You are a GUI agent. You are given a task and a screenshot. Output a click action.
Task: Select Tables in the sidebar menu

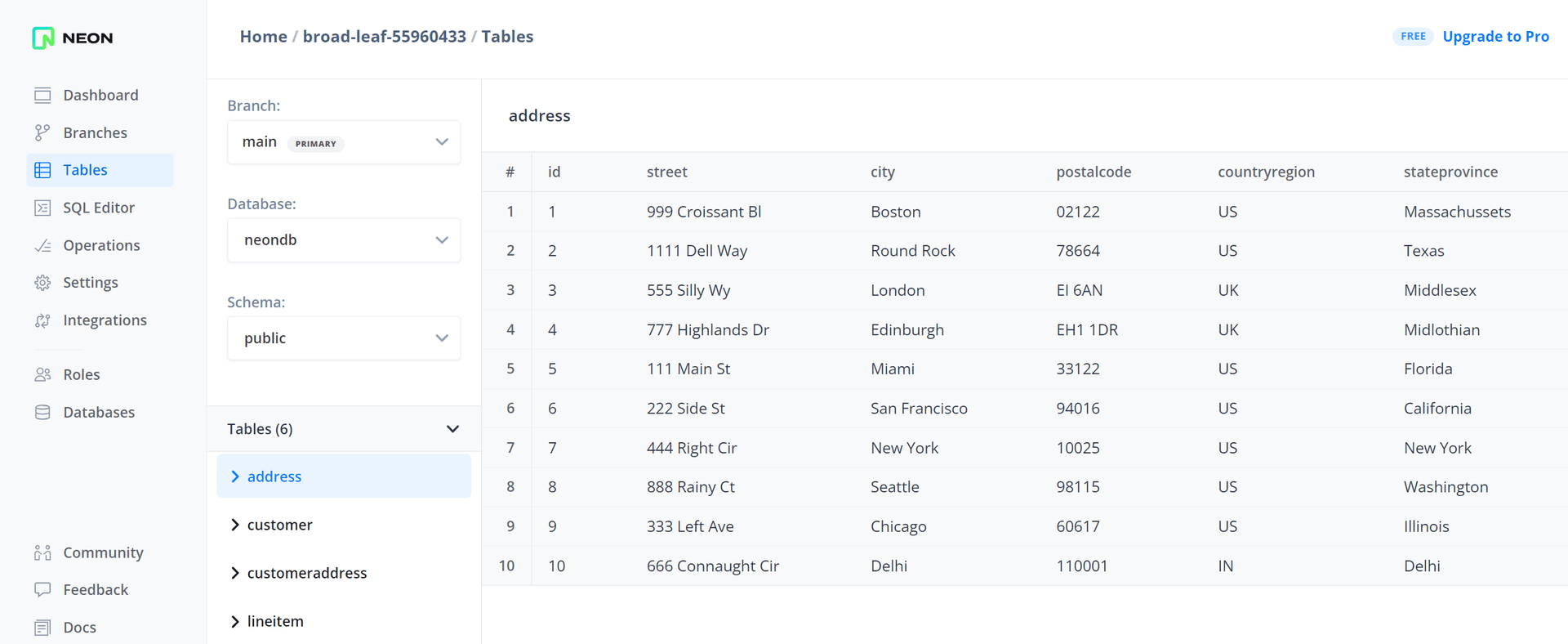pos(86,170)
